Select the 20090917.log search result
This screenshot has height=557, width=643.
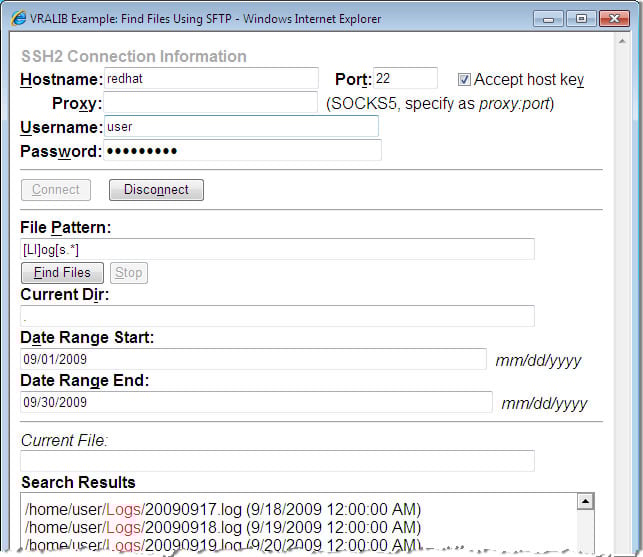[222, 509]
